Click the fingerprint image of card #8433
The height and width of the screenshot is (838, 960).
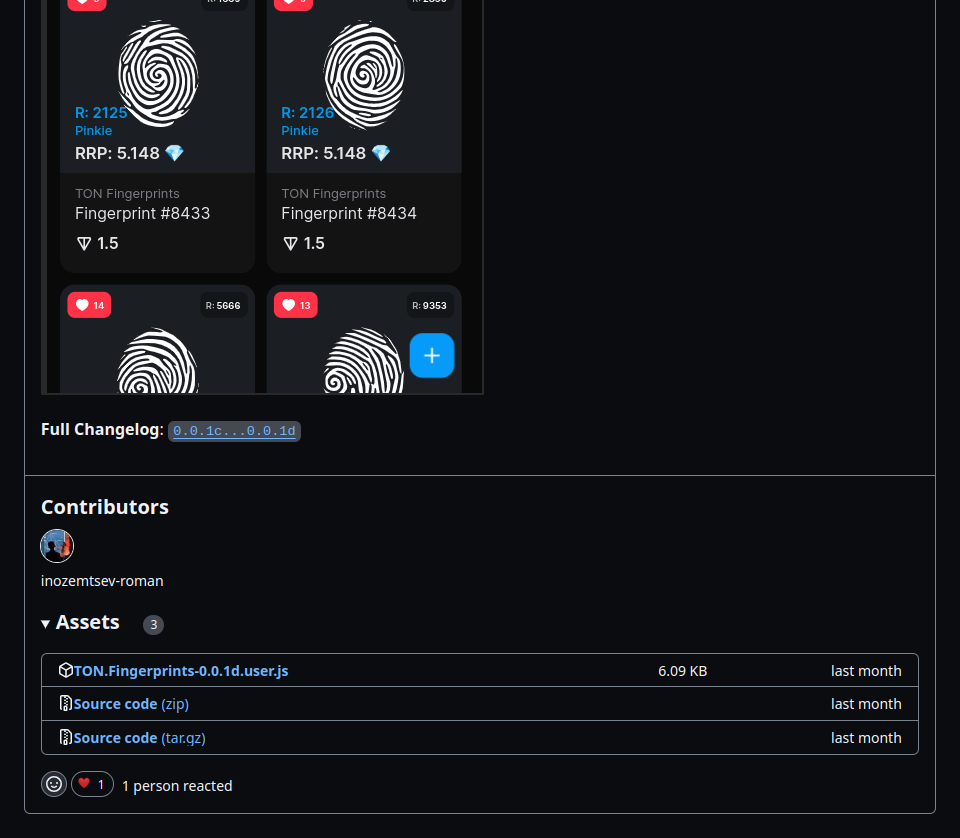click(158, 73)
